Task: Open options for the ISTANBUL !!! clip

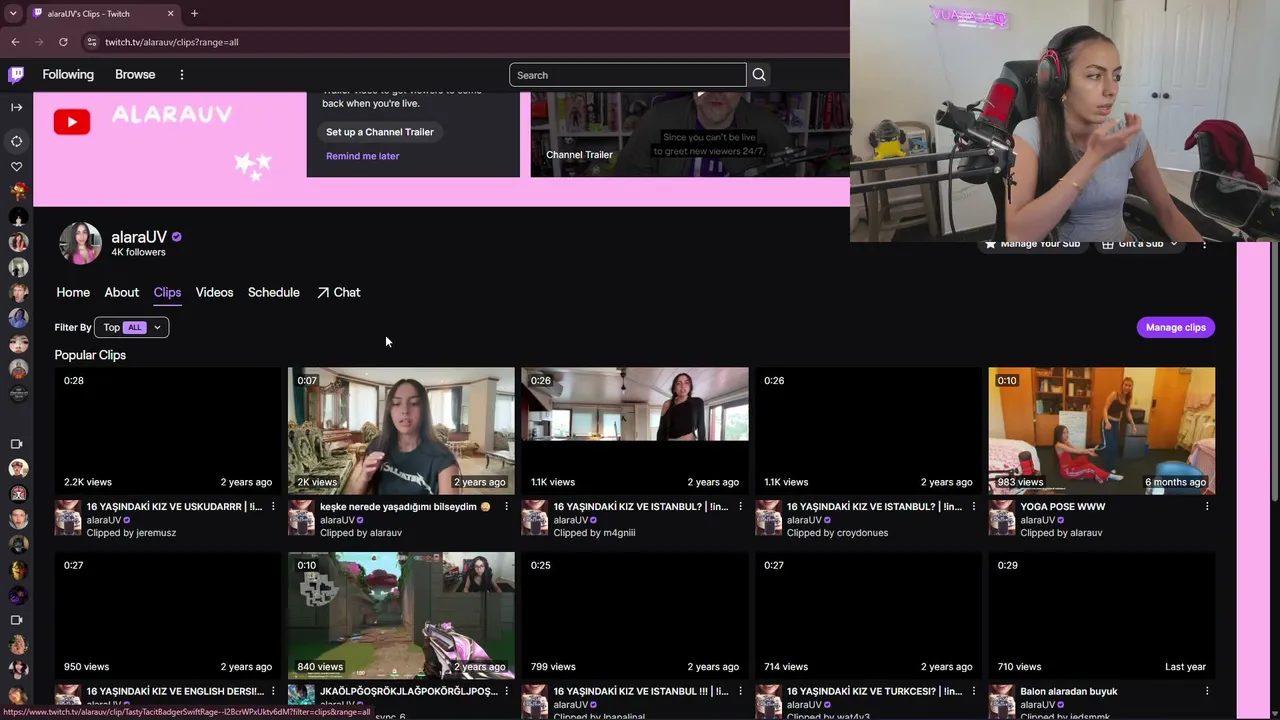Action: [740, 691]
